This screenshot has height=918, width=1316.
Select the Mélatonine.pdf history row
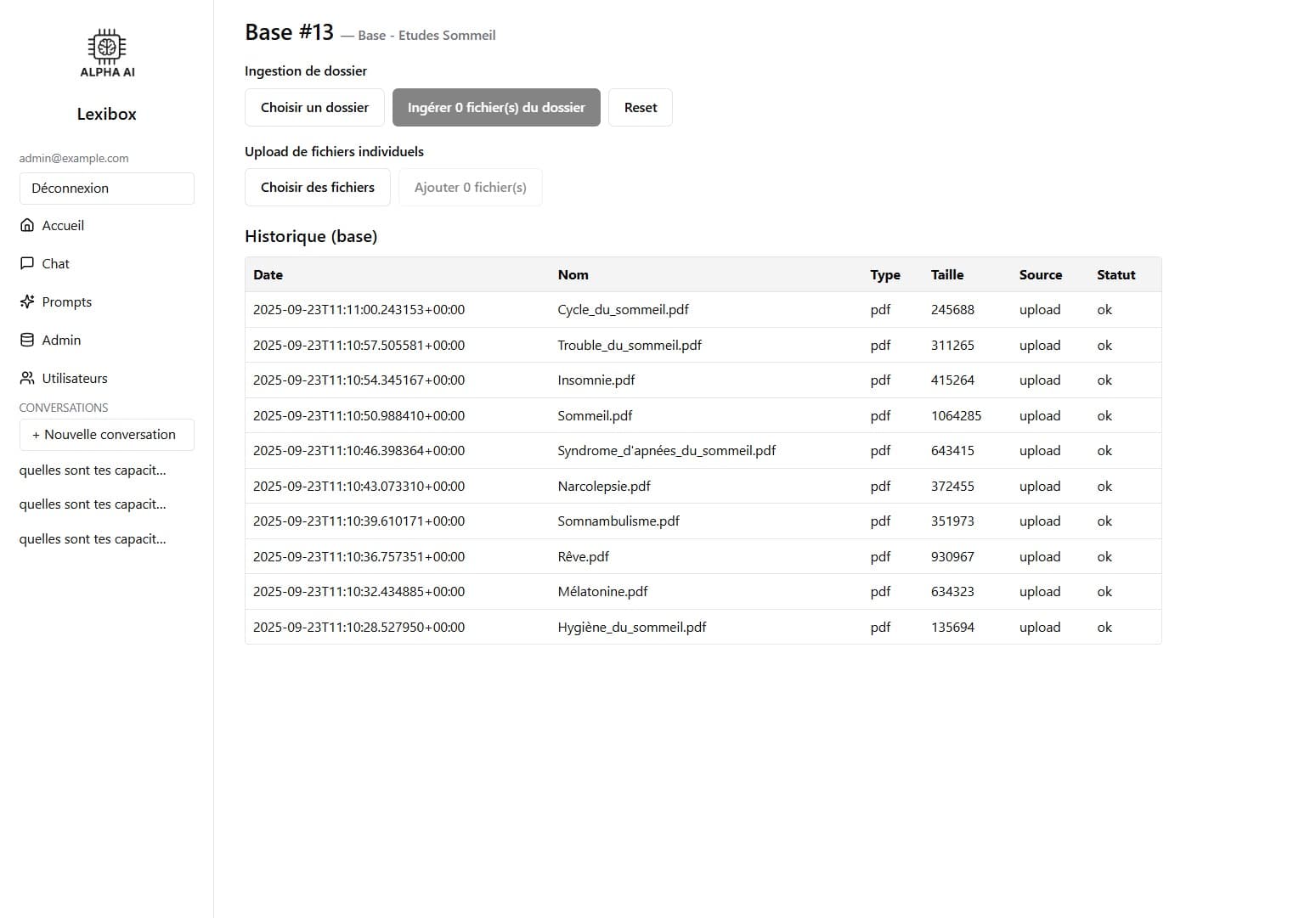coord(602,591)
